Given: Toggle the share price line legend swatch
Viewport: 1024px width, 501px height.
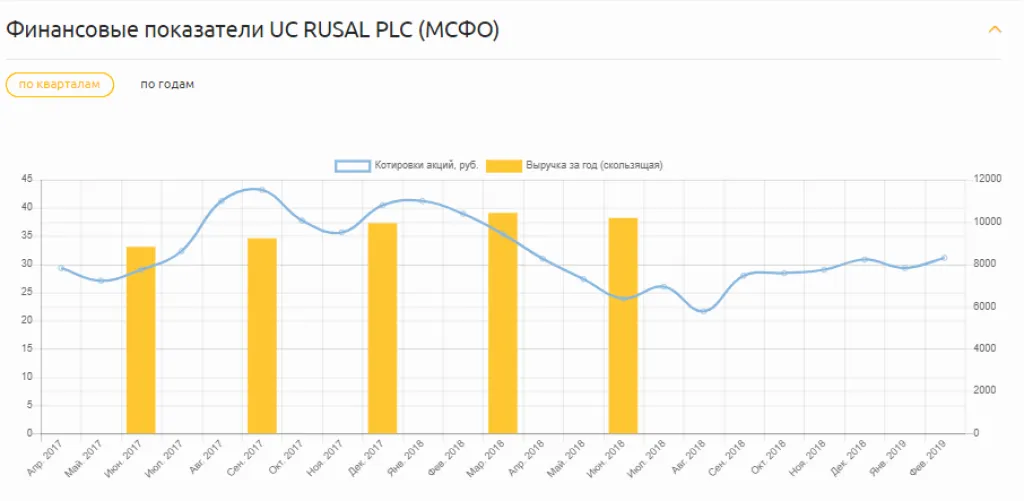Looking at the screenshot, I should [x=352, y=166].
